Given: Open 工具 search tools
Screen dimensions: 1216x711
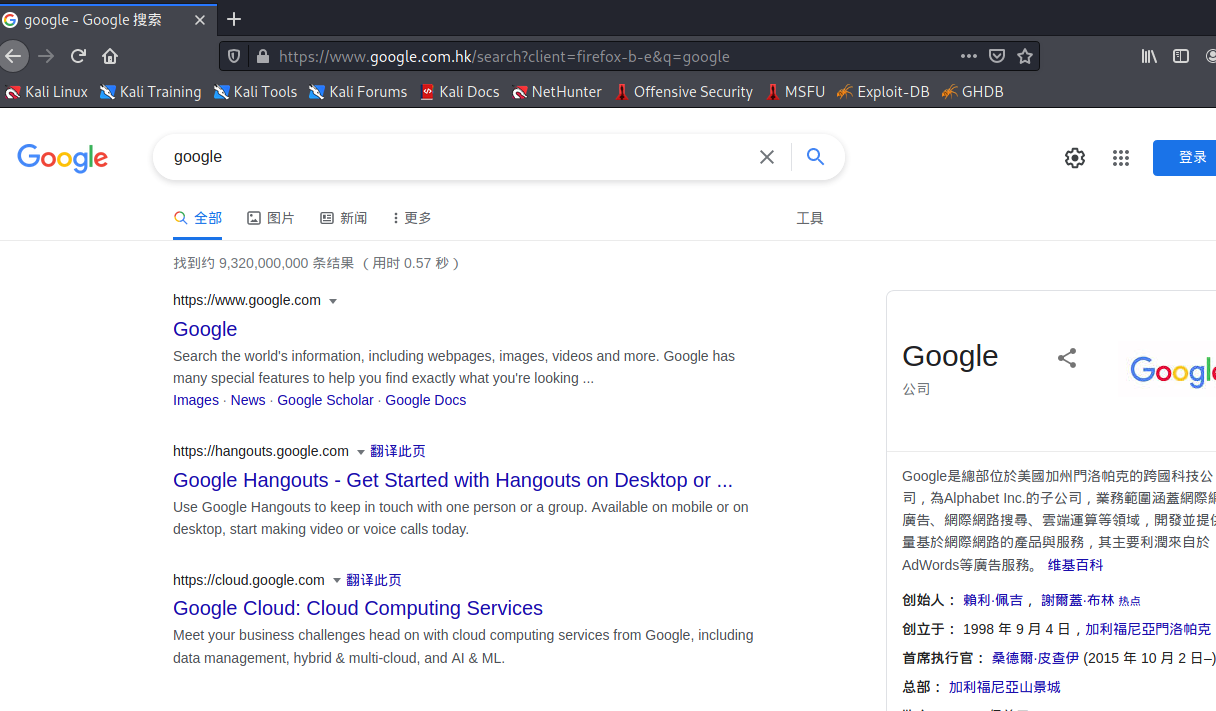Looking at the screenshot, I should point(810,218).
